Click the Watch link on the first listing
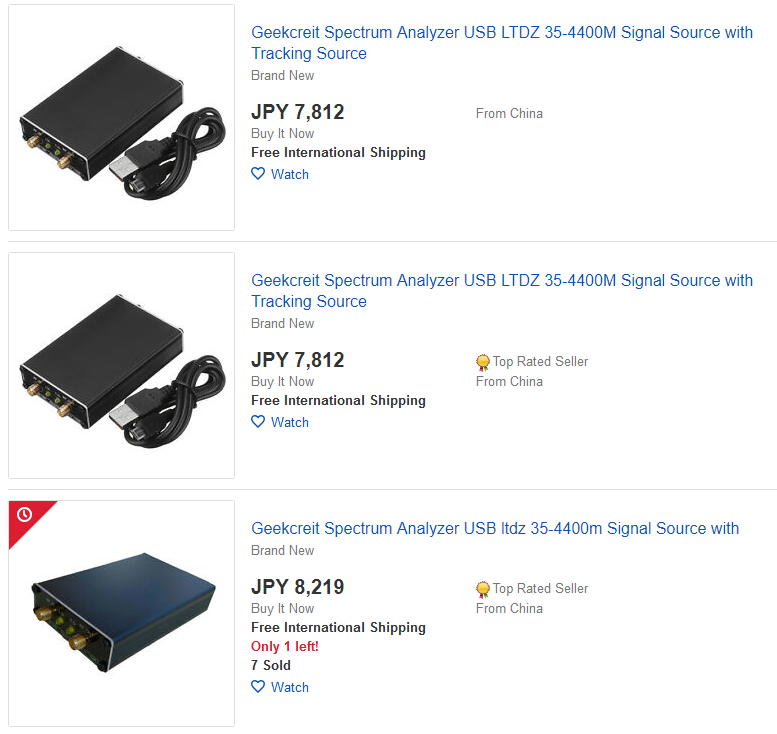The height and width of the screenshot is (734, 777). 290,174
